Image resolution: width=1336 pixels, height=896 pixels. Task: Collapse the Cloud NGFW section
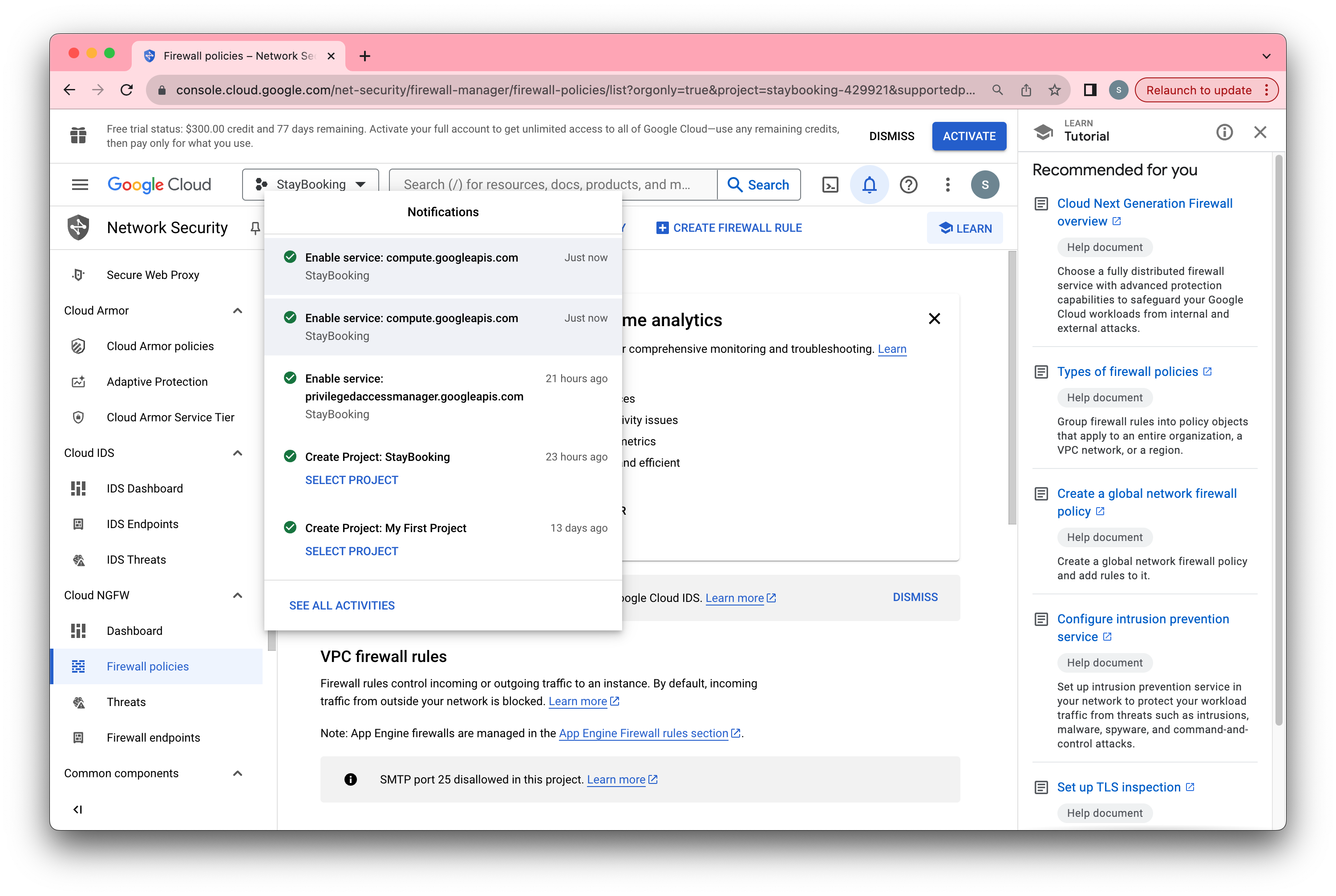tap(238, 595)
